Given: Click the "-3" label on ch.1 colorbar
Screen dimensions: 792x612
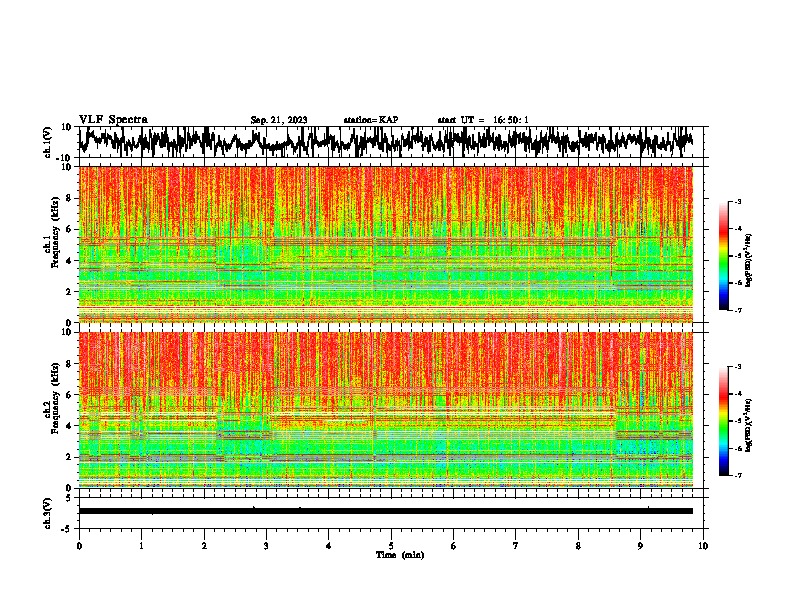Looking at the screenshot, I should click(x=738, y=201).
